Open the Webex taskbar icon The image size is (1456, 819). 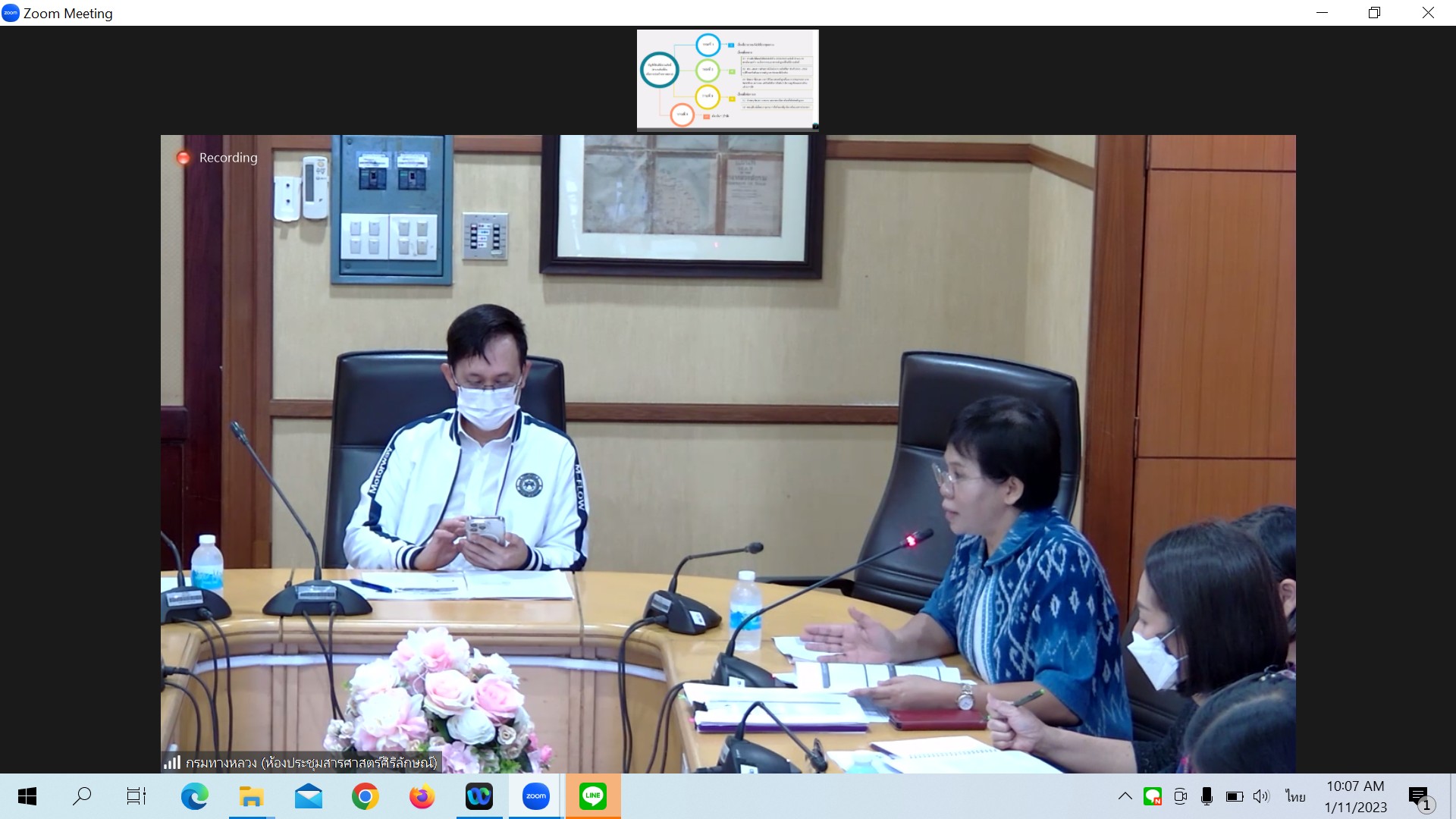pyautogui.click(x=479, y=796)
